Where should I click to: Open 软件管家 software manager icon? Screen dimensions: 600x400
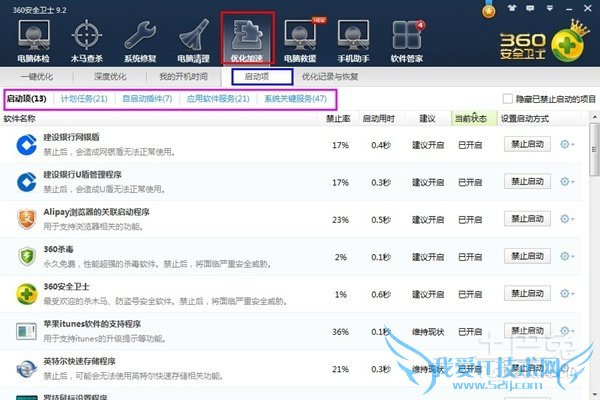coord(407,41)
